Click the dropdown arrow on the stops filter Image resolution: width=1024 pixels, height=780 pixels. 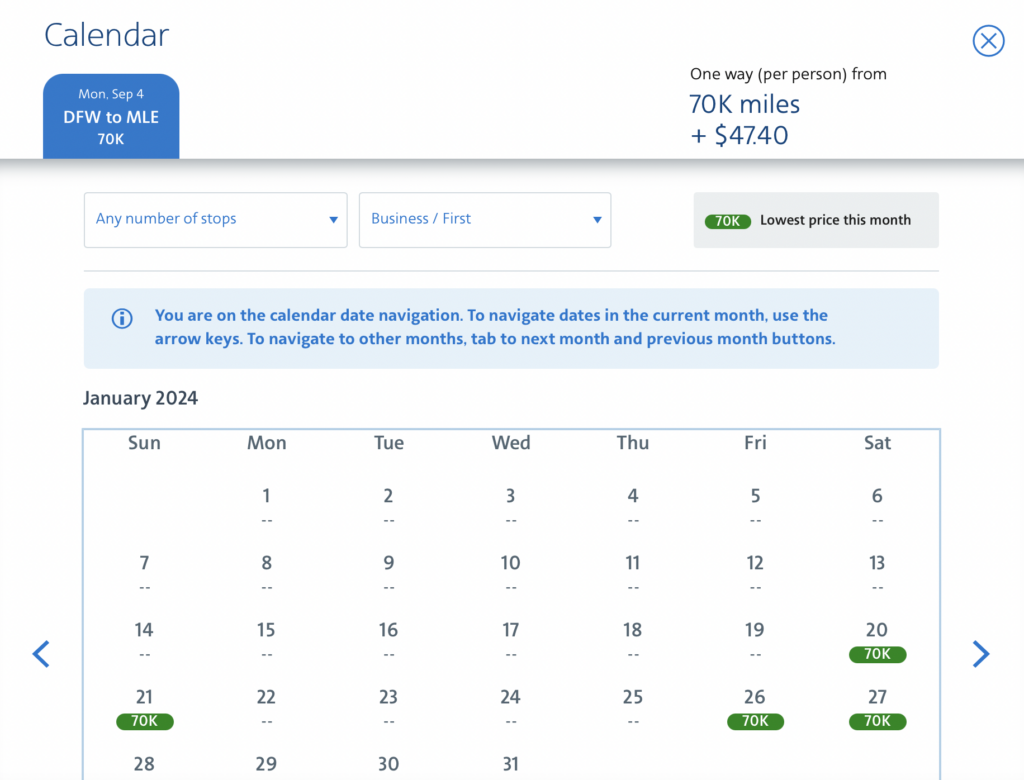(x=332, y=219)
